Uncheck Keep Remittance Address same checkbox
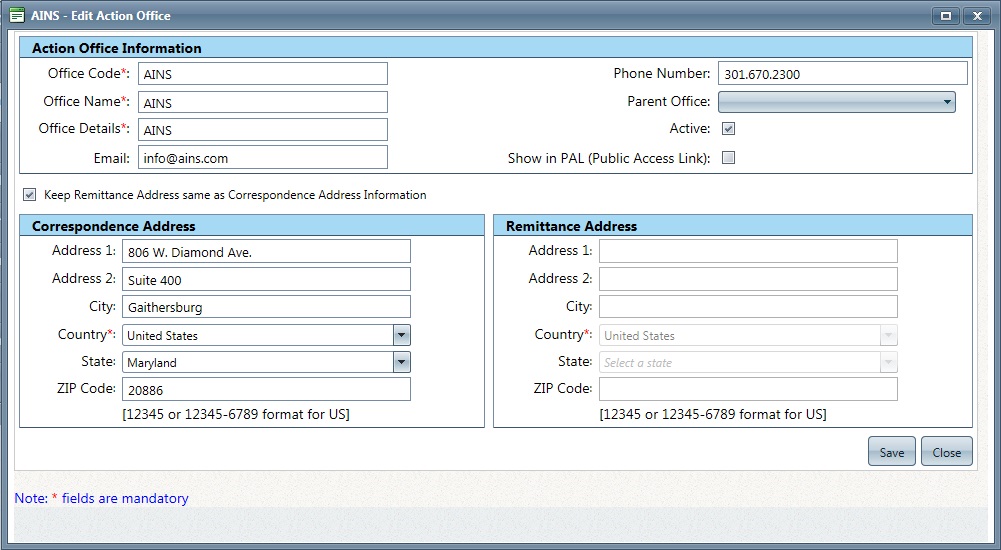This screenshot has height=550, width=1001. click(x=29, y=195)
